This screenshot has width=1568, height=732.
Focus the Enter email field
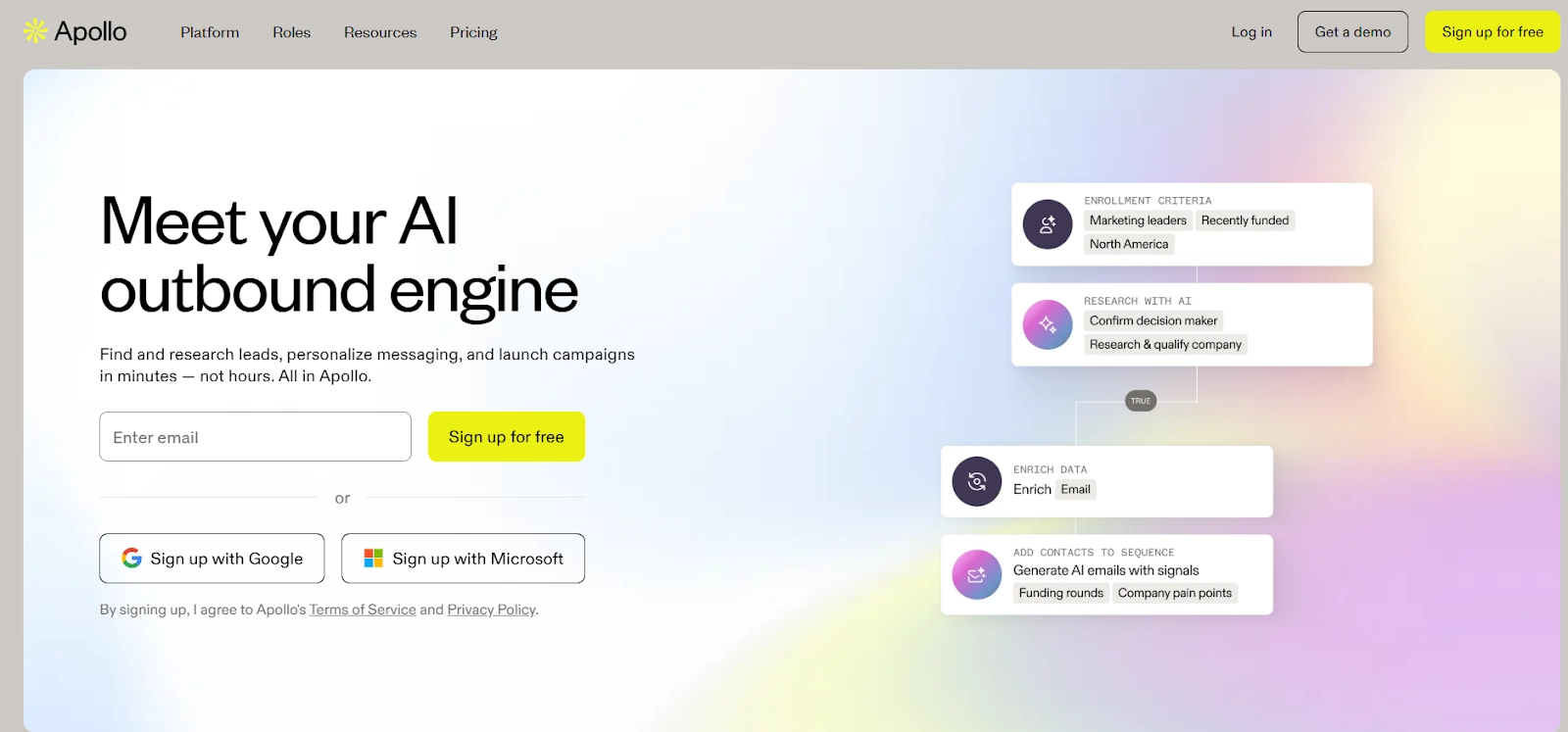(x=255, y=437)
